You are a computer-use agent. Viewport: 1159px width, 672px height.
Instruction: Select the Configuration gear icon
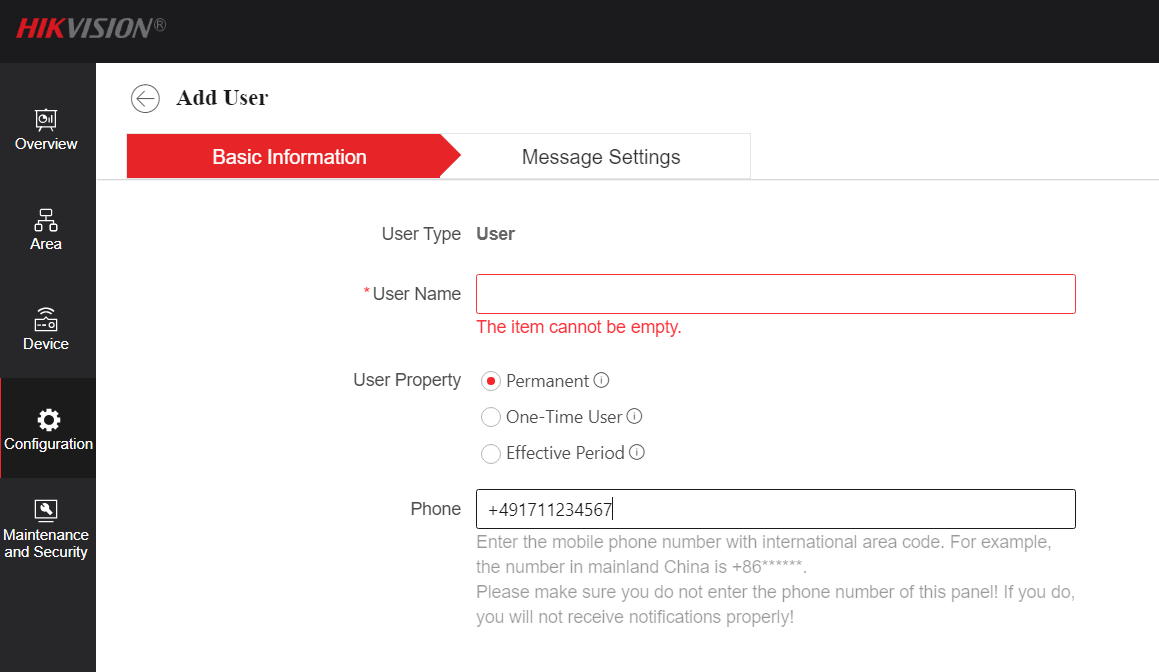tap(48, 420)
